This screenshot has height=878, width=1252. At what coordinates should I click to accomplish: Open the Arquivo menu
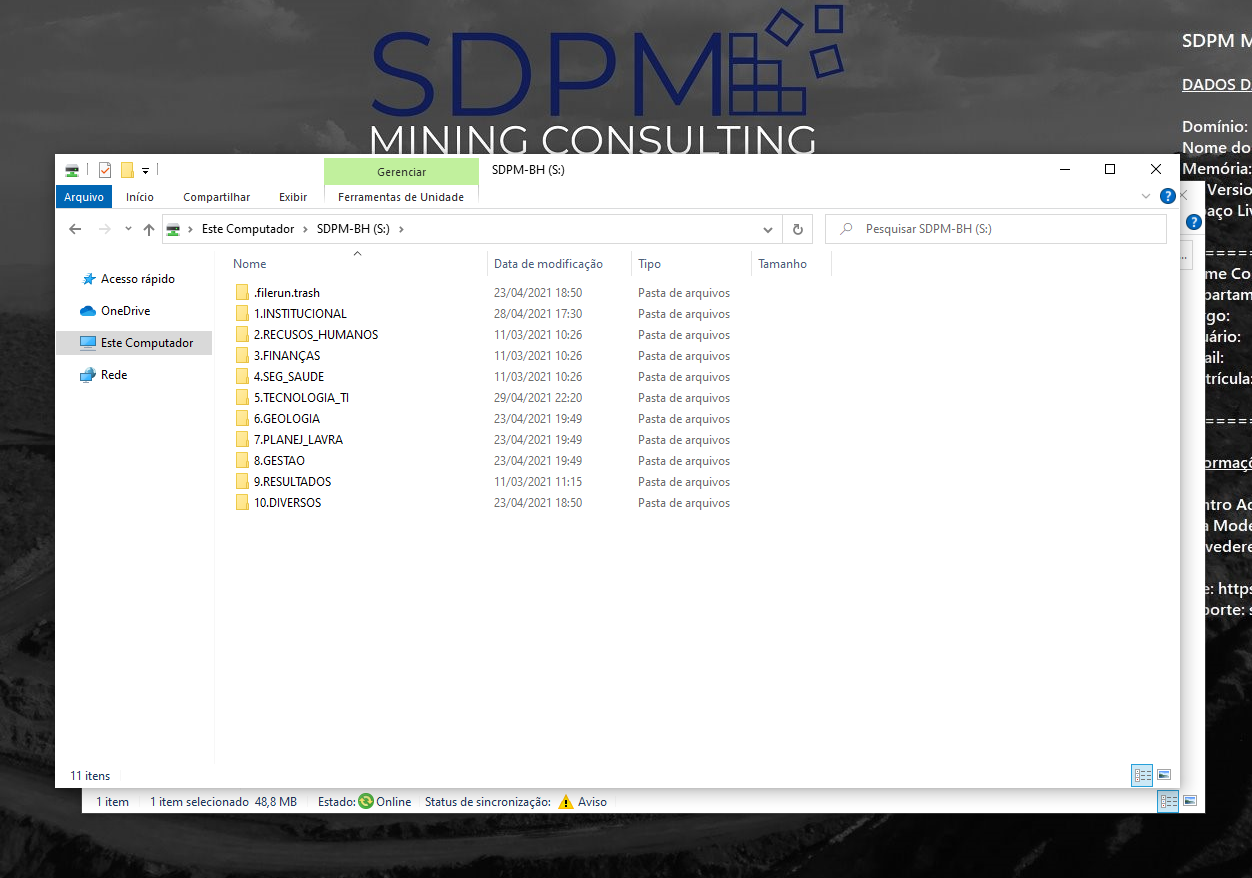pyautogui.click(x=84, y=197)
